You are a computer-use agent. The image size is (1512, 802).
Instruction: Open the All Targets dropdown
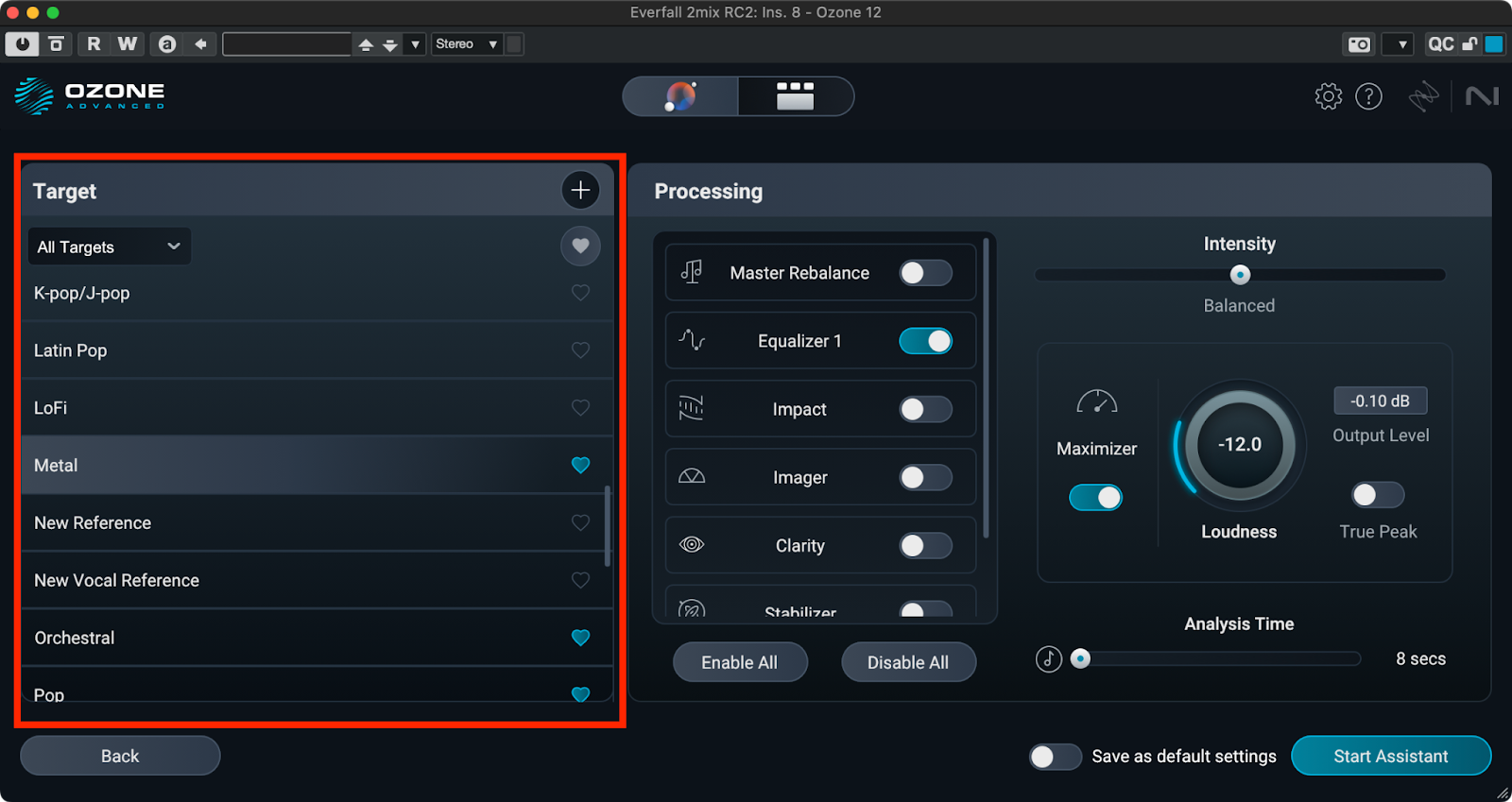tap(109, 247)
